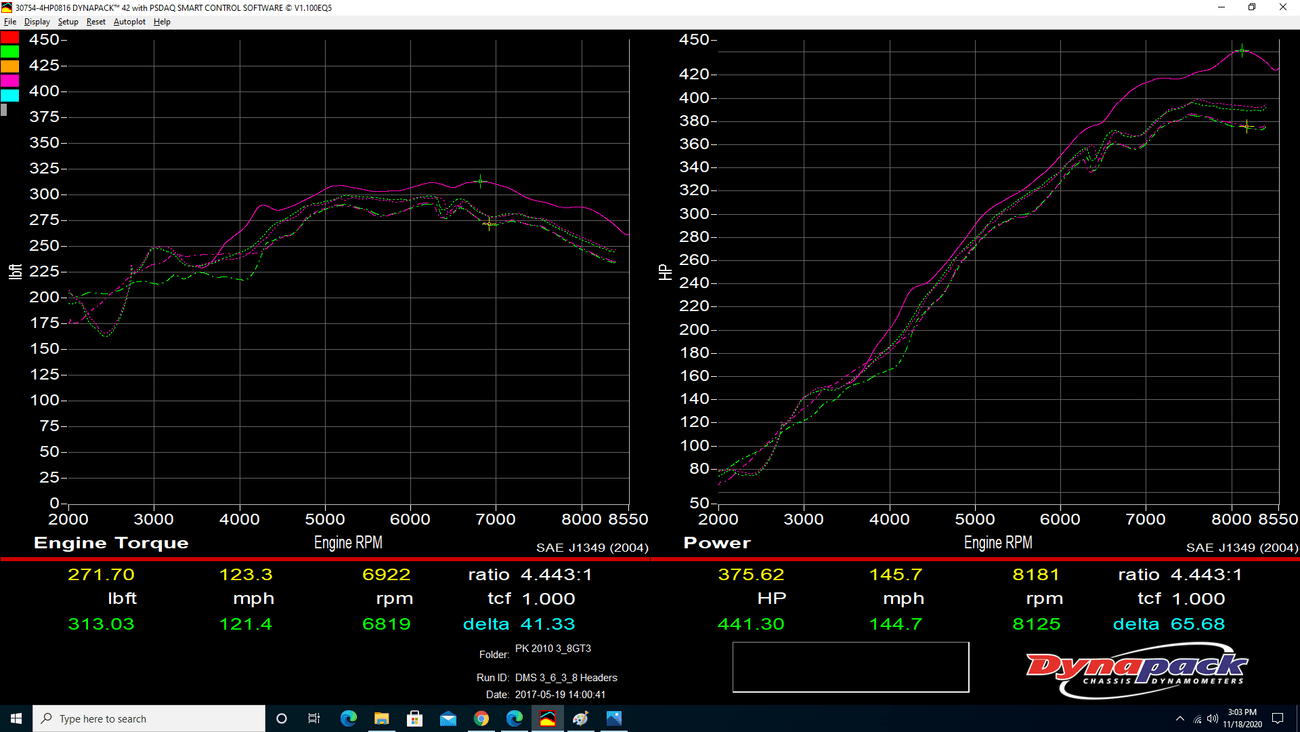Open the File menu
The width and height of the screenshot is (1300, 732).
(10, 22)
